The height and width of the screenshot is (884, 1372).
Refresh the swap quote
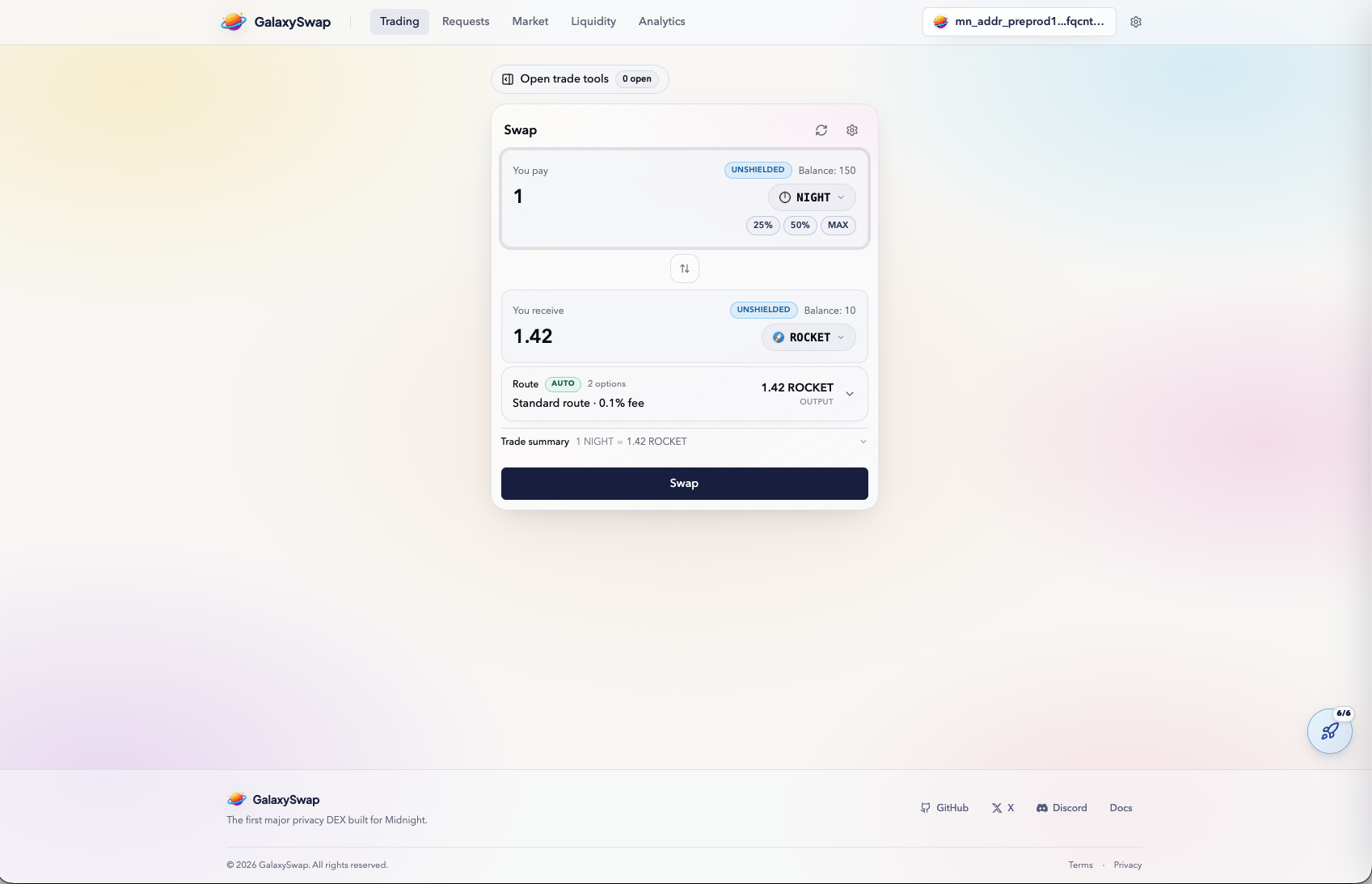[821, 130]
